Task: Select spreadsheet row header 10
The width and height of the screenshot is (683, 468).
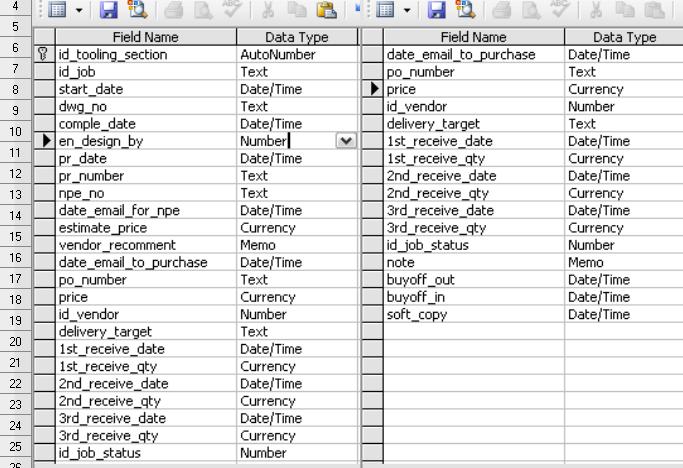Action: [15, 131]
